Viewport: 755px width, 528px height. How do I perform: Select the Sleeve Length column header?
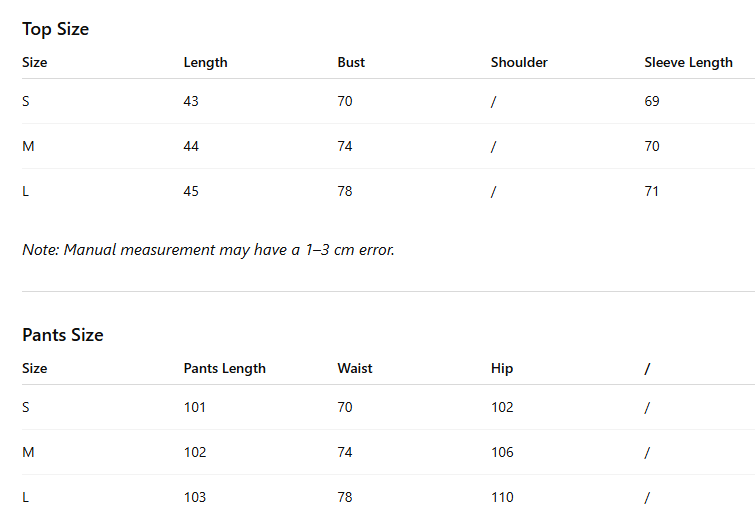coord(688,62)
